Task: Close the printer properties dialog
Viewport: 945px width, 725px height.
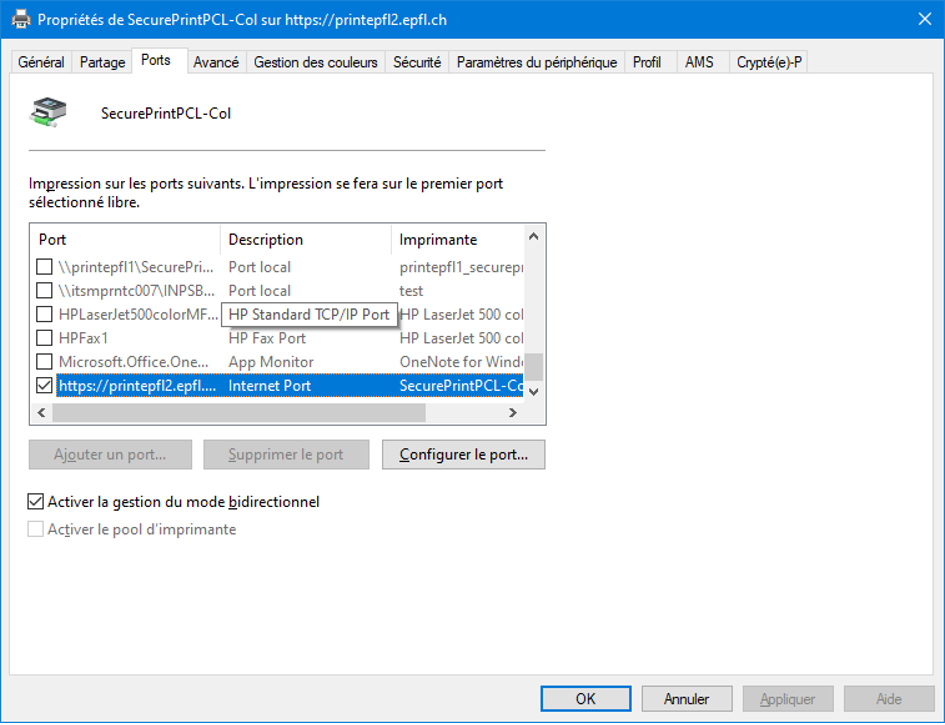Action: [923, 19]
